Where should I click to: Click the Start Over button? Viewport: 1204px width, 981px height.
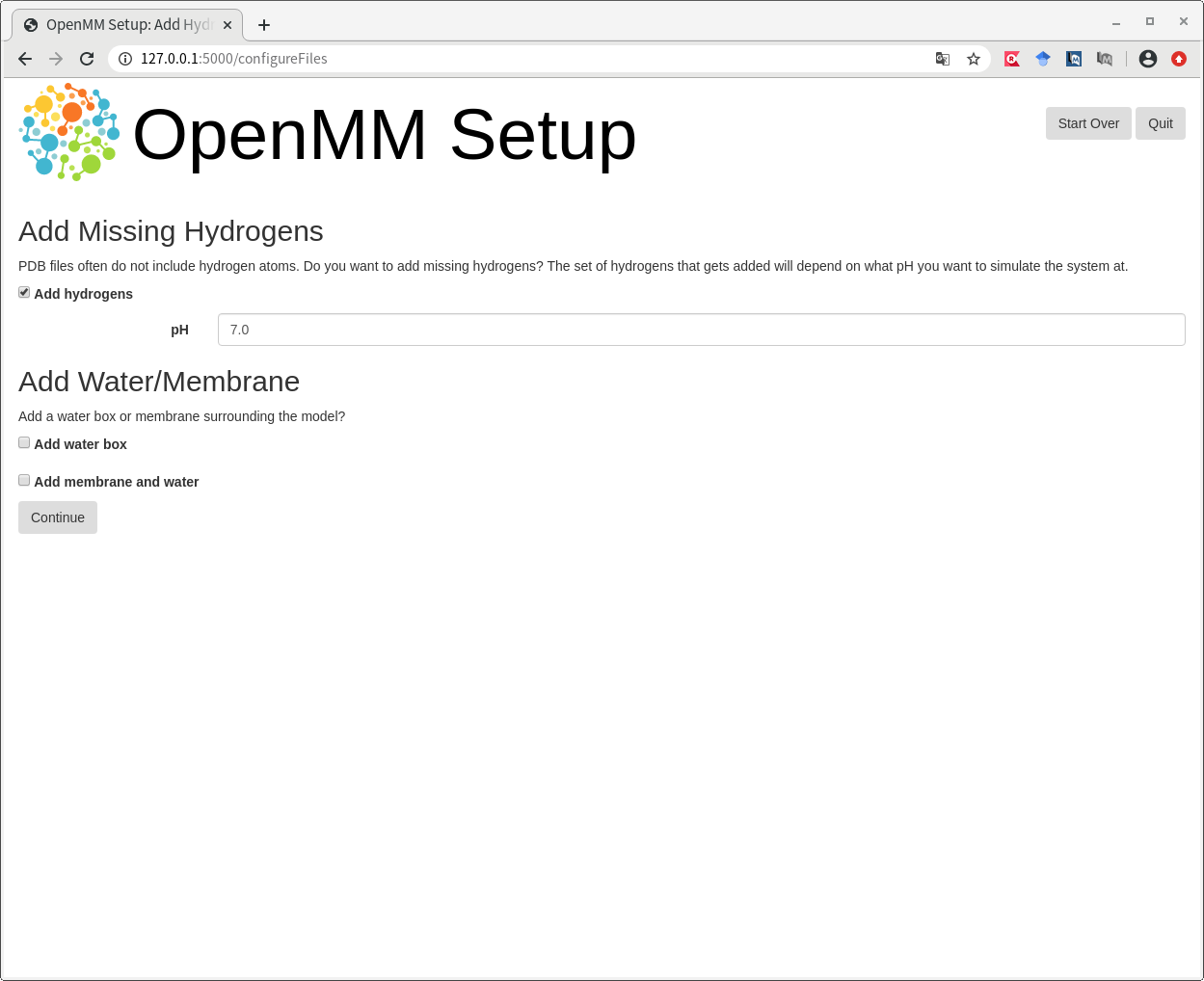pyautogui.click(x=1088, y=123)
